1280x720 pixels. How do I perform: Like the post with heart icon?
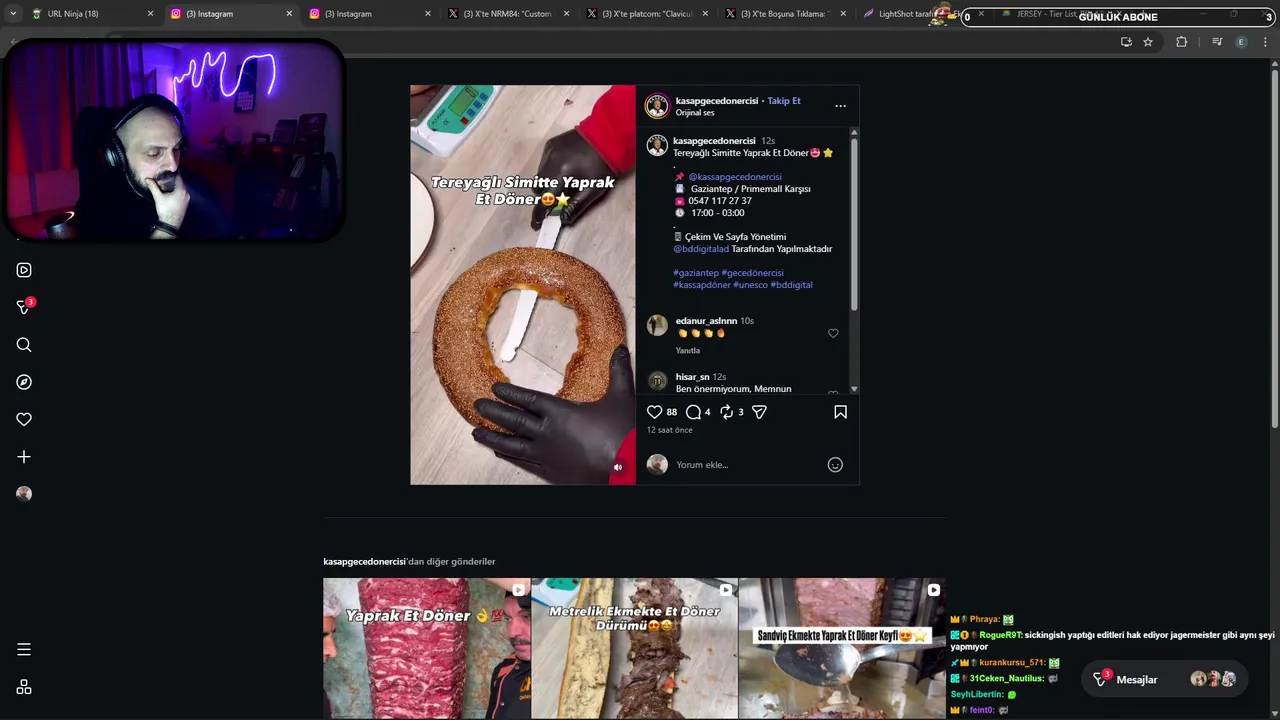[655, 412]
